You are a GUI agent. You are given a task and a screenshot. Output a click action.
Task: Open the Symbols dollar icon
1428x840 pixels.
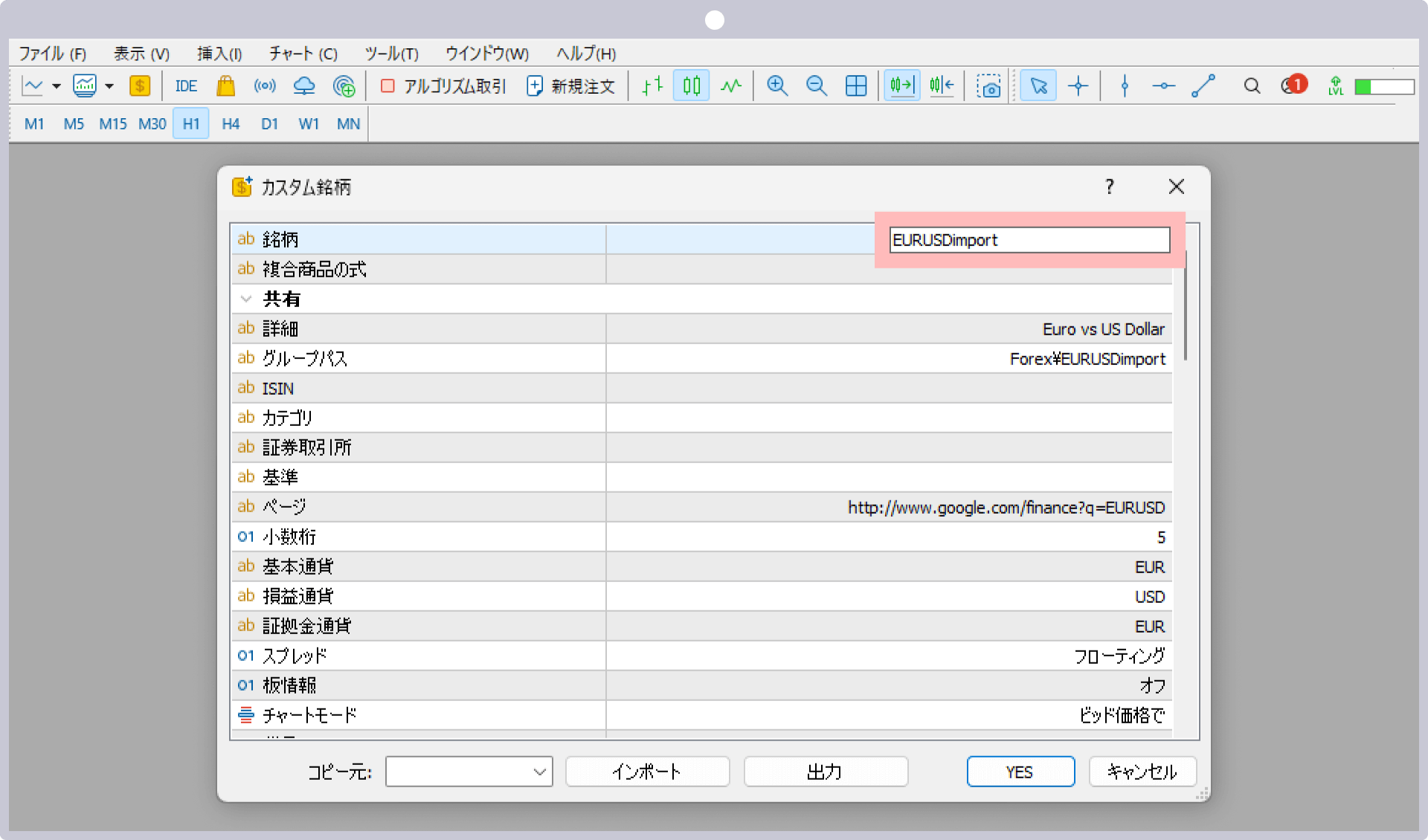(140, 86)
